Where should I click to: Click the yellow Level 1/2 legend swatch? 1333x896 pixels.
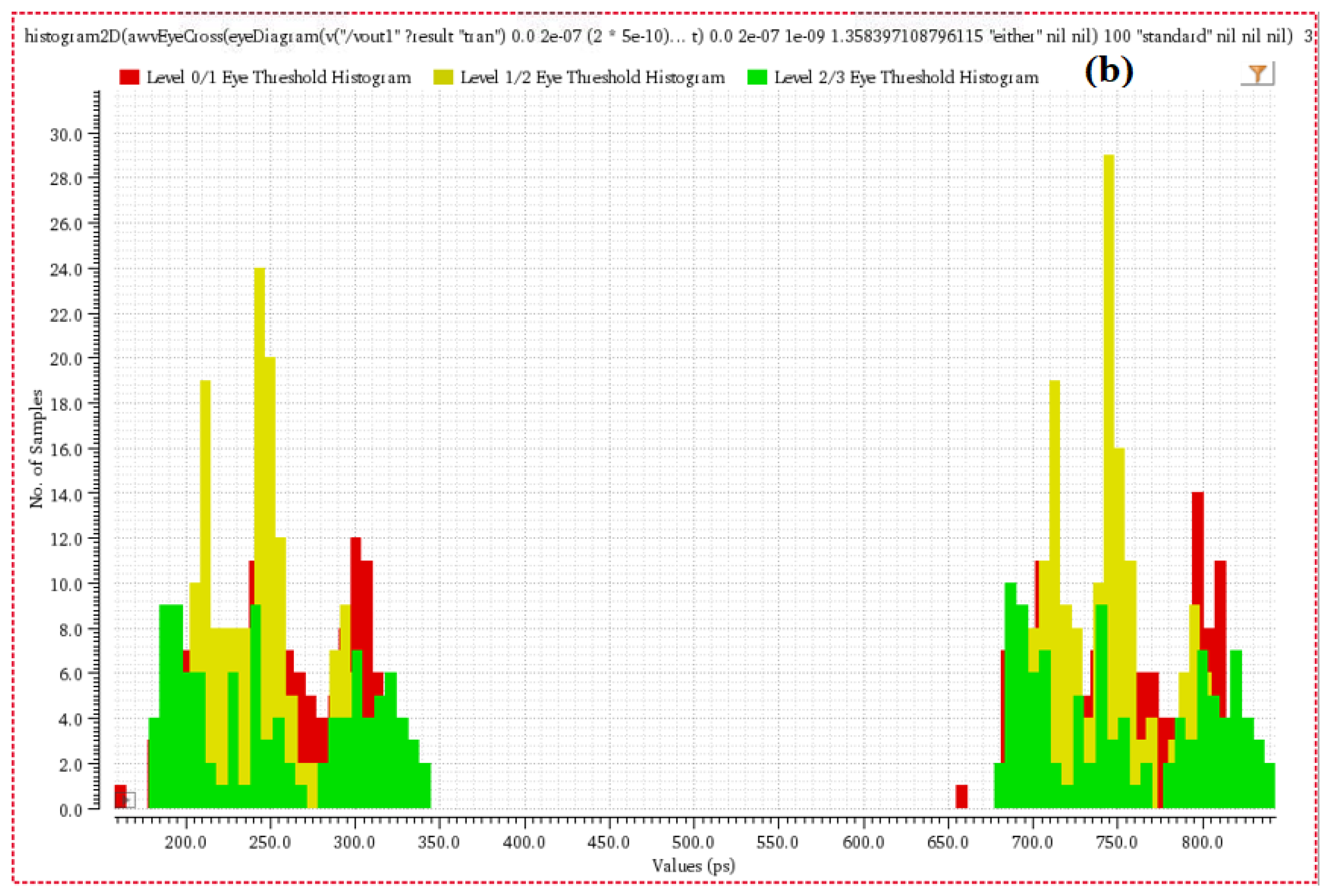[443, 77]
